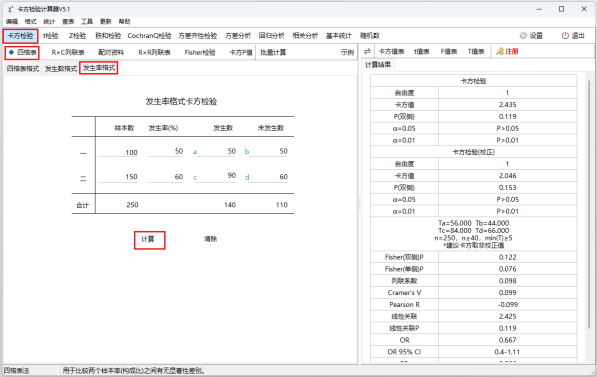Screen dimensions: 597x377
Task: Open the 设置 gear icon
Action: (x=523, y=36)
